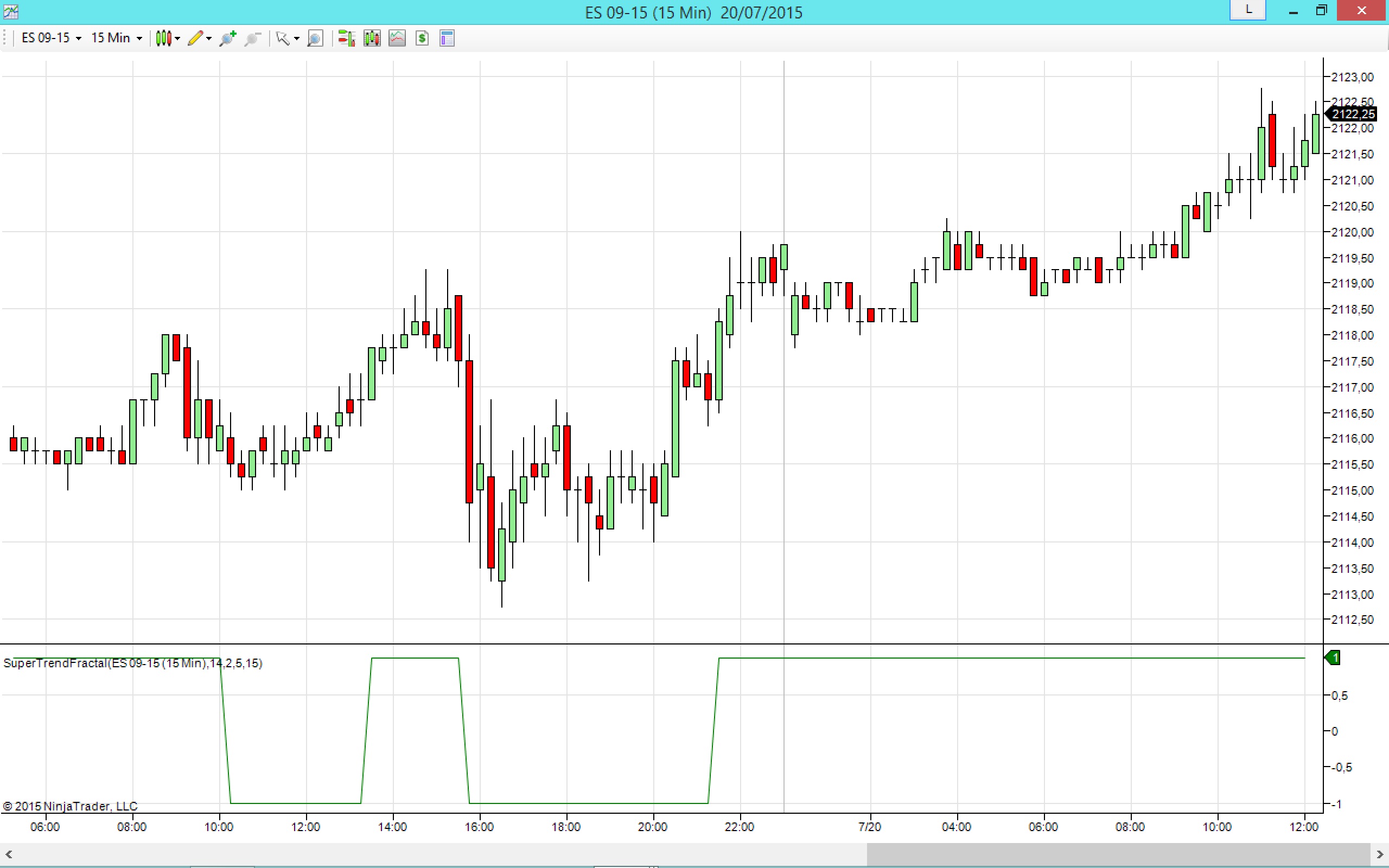Open dropdown arrow beside drawing pencil
1389x868 pixels.
pyautogui.click(x=209, y=39)
